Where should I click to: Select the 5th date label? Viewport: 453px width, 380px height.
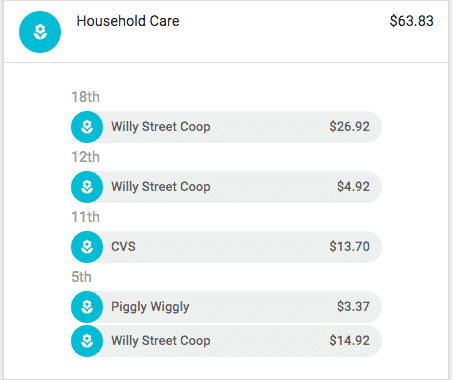tap(81, 277)
